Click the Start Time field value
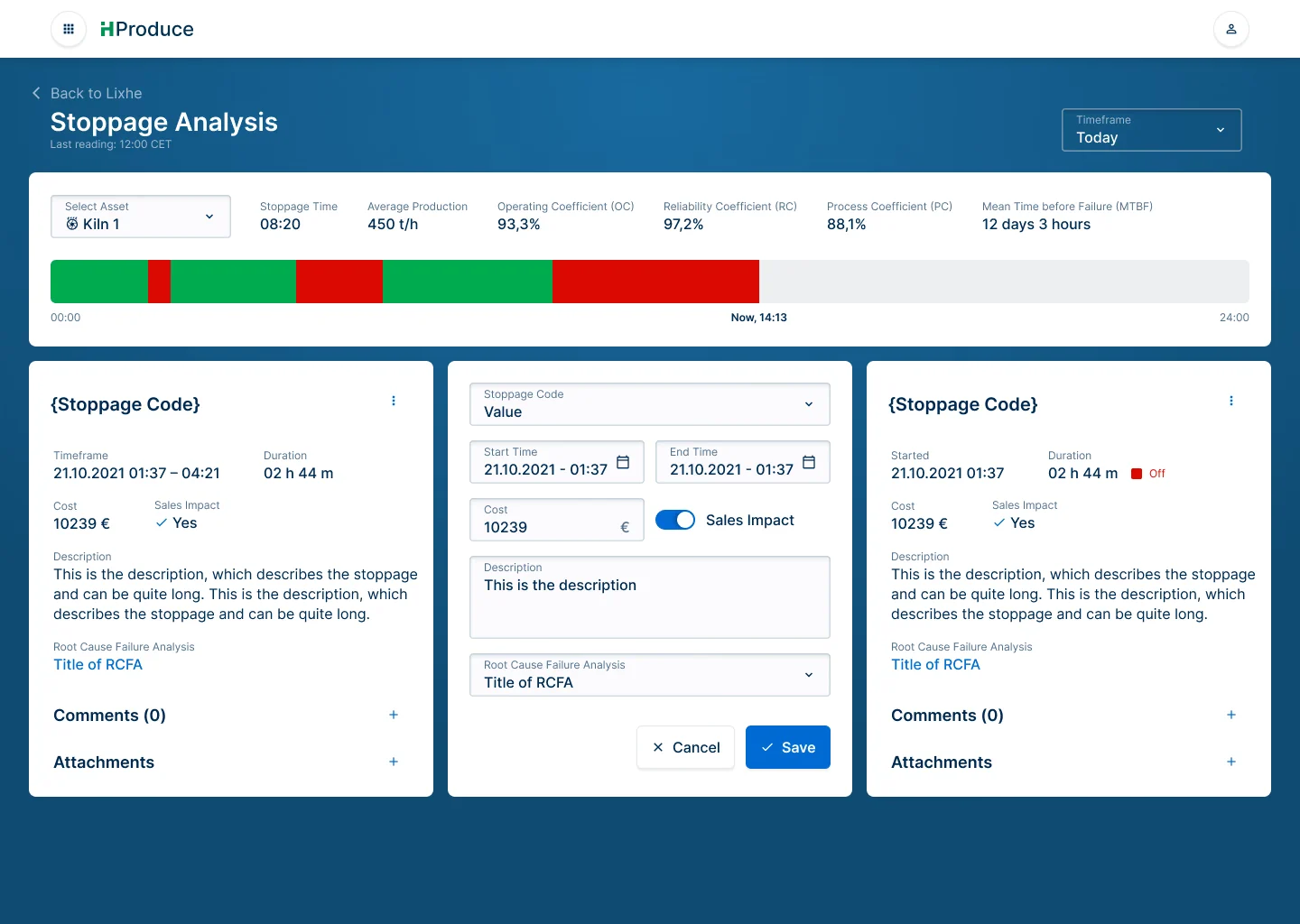Screen dimensions: 1300x924 545,469
